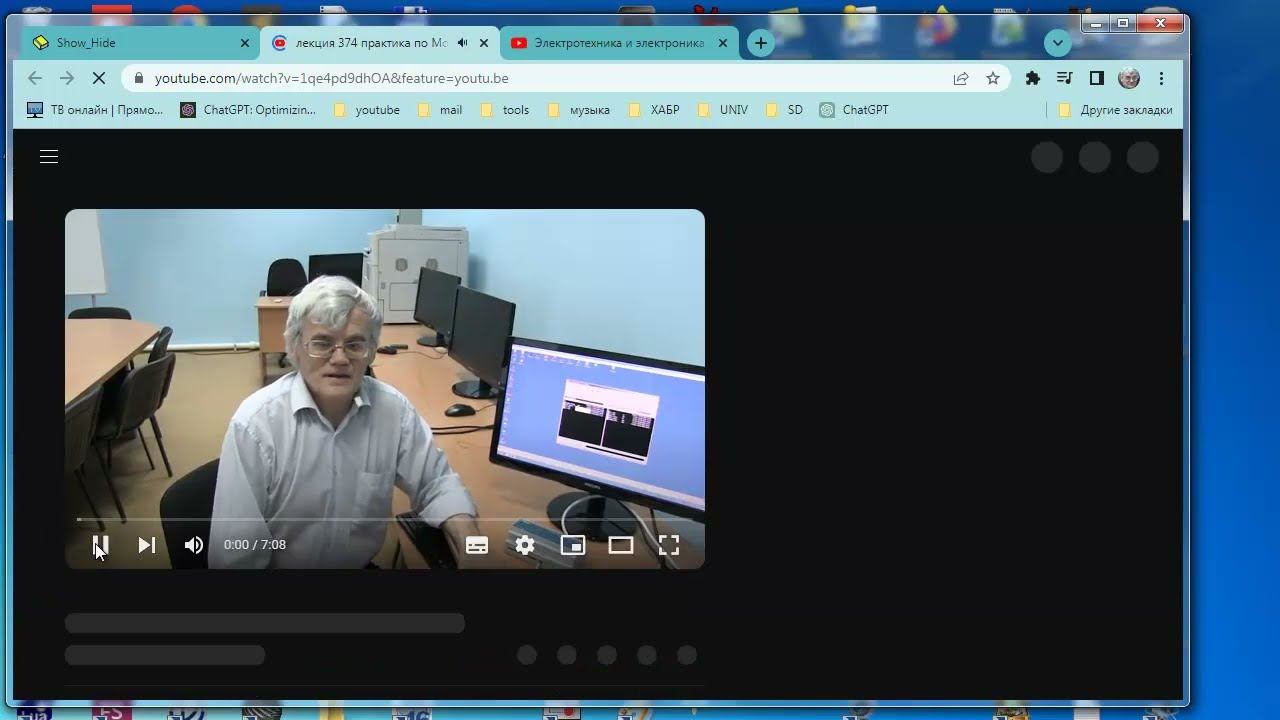
Task: Open the Chrome profile avatar
Action: click(1129, 78)
